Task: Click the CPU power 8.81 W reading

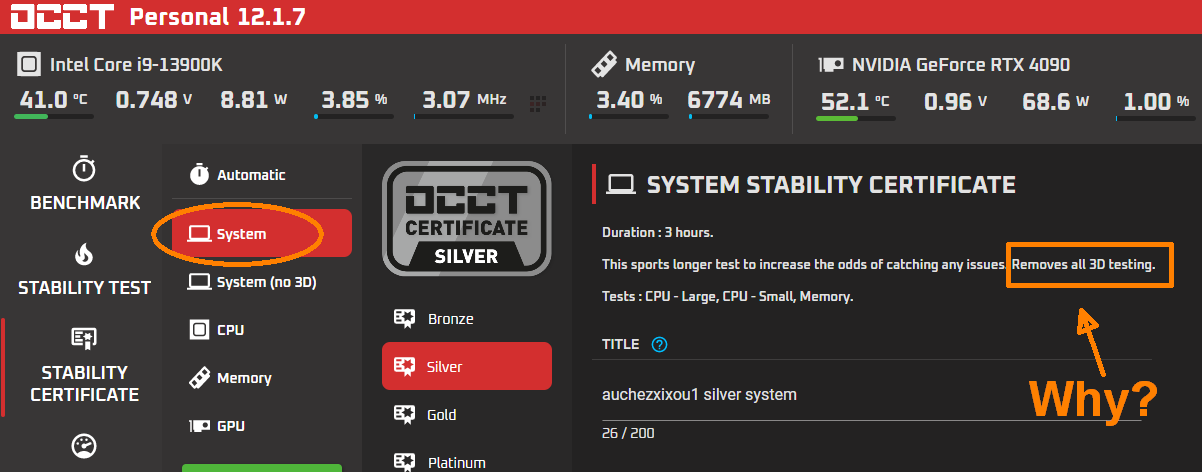Action: tap(254, 100)
